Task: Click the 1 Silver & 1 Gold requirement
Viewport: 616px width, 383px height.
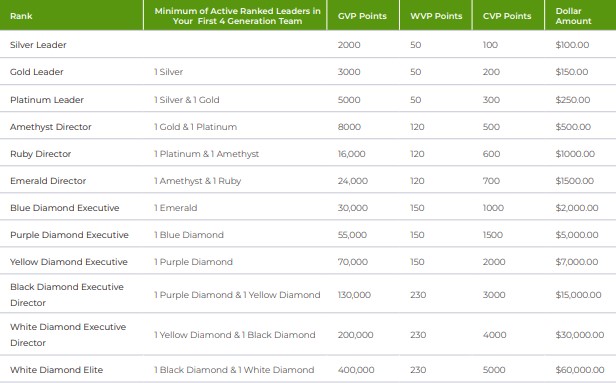Action: [187, 100]
